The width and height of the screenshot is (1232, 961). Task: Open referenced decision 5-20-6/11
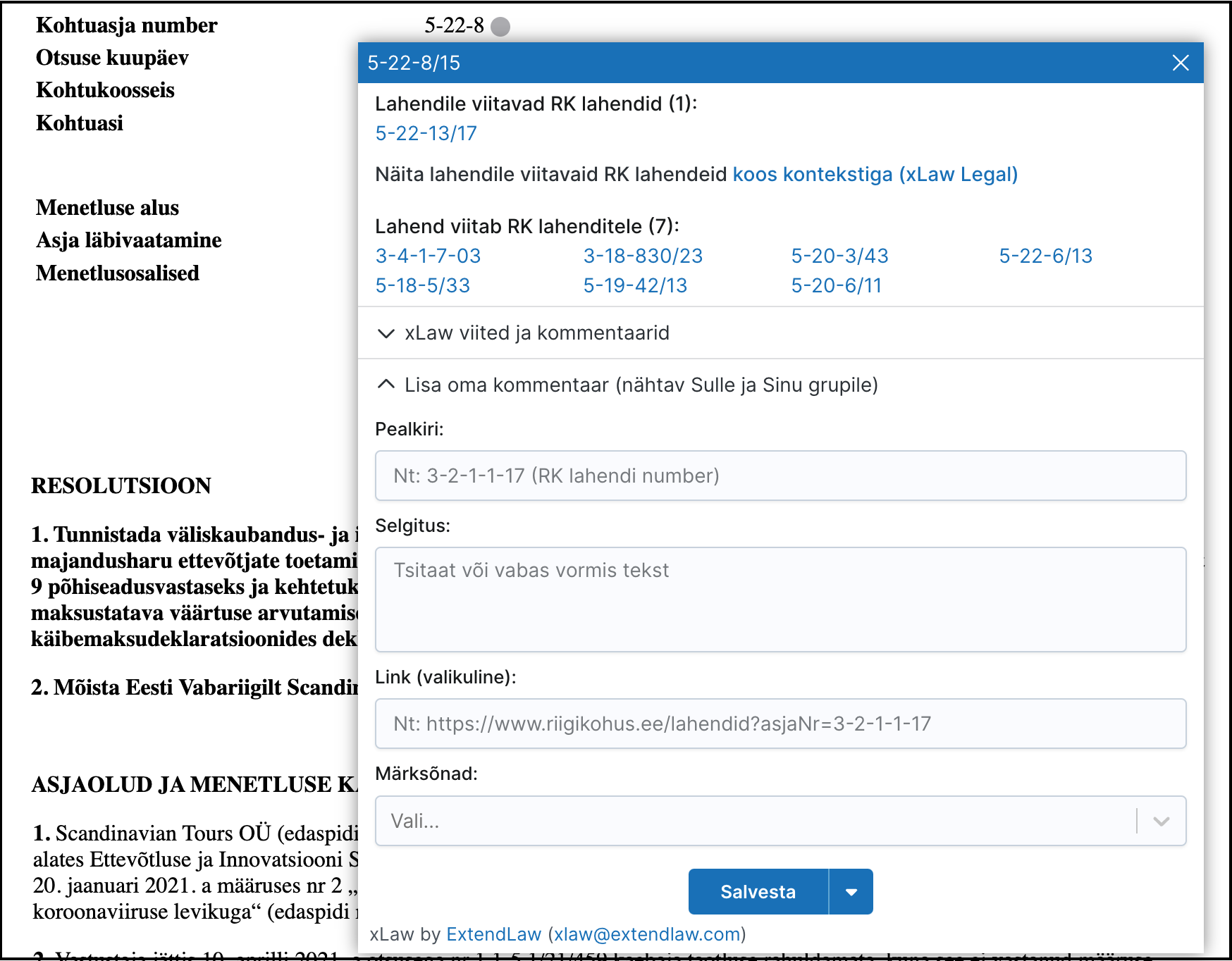tap(836, 285)
